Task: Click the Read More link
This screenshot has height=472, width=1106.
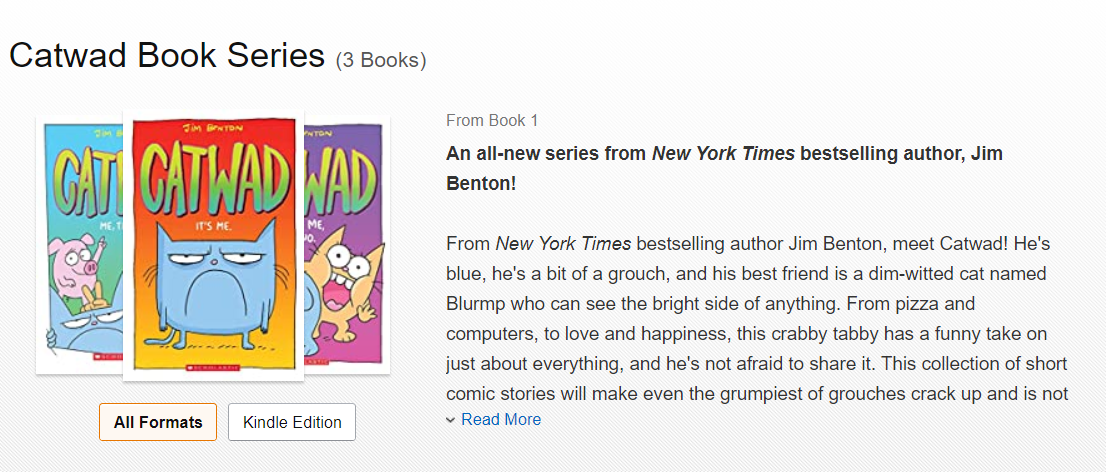Action: tap(501, 419)
